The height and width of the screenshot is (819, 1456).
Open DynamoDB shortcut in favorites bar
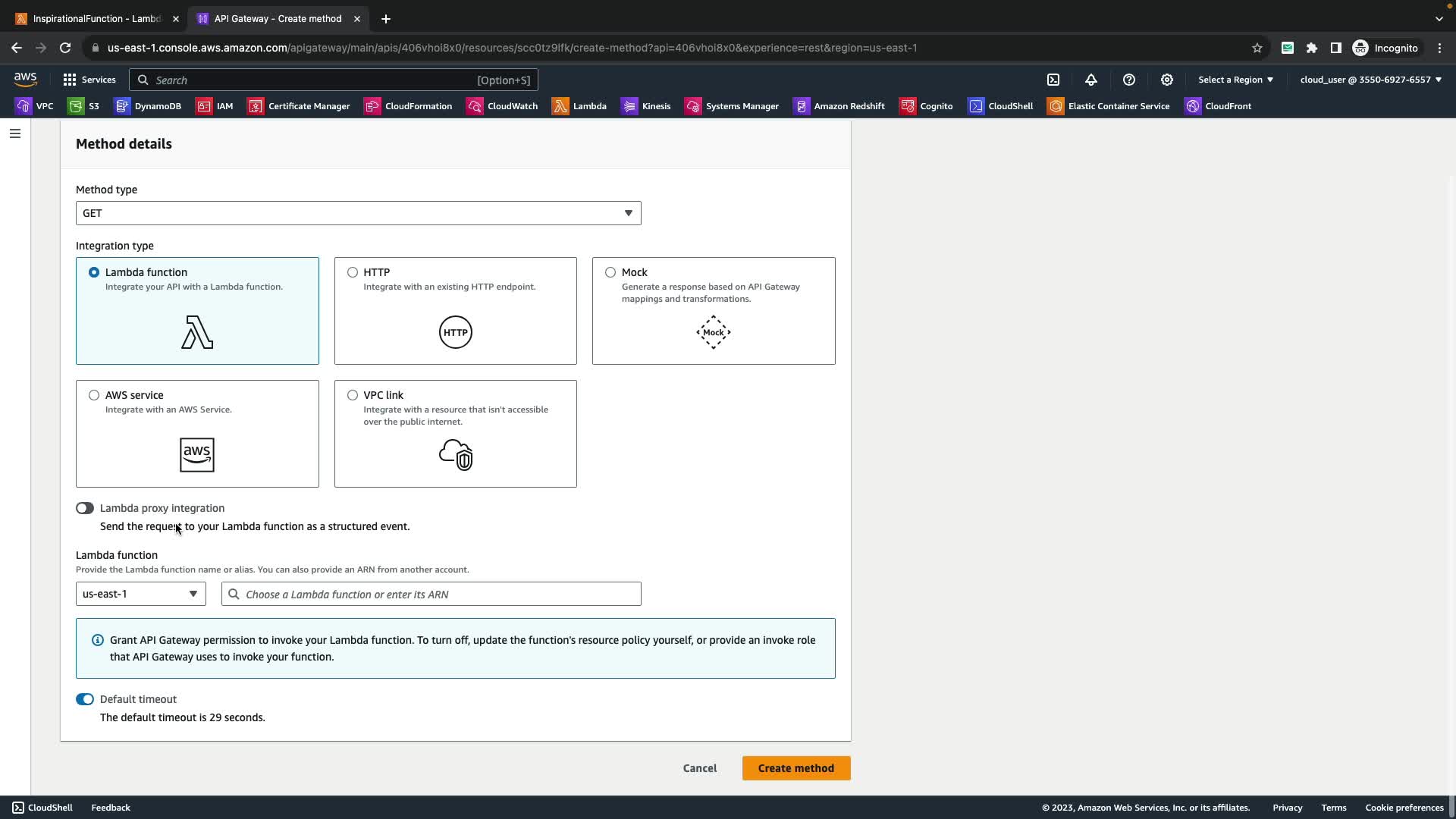148,106
